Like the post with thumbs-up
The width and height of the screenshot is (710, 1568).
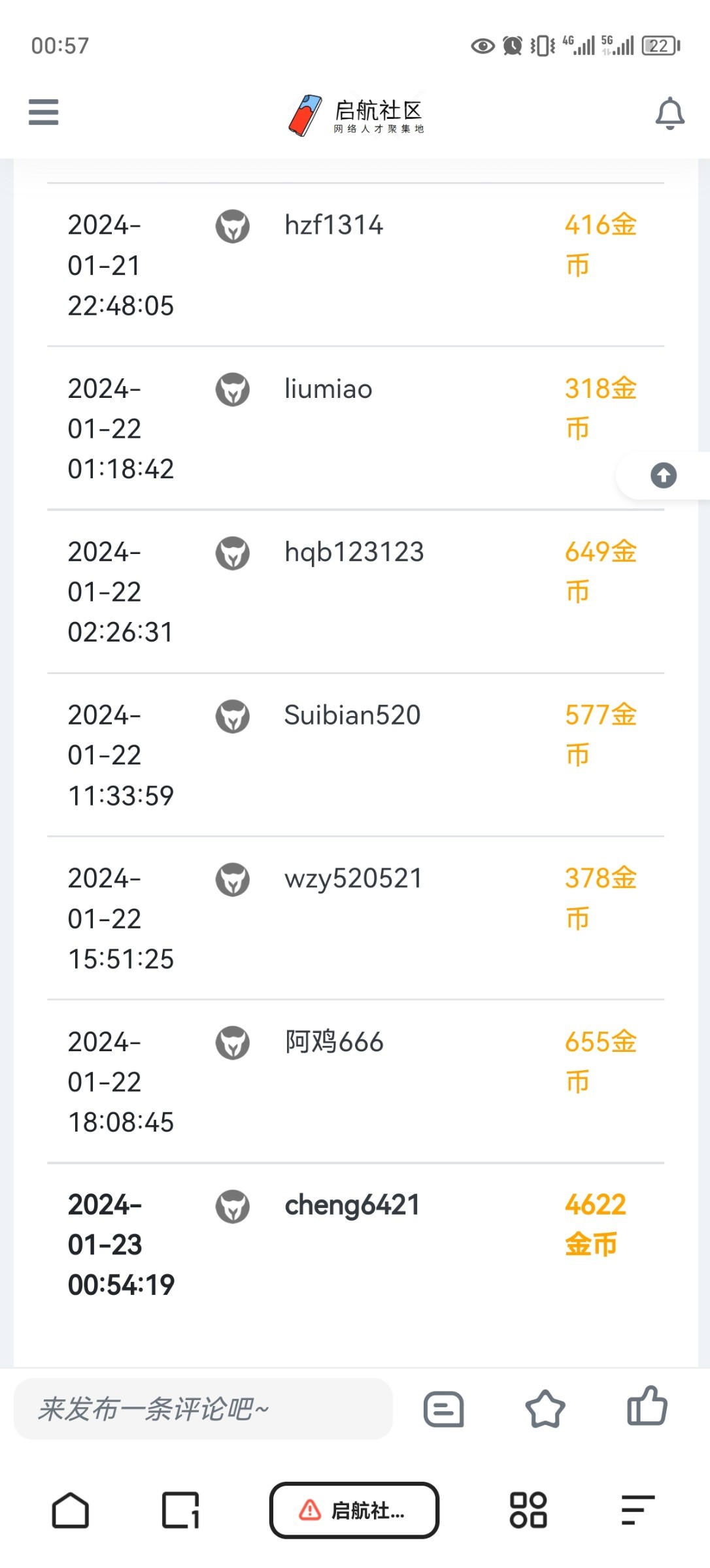[x=647, y=1407]
